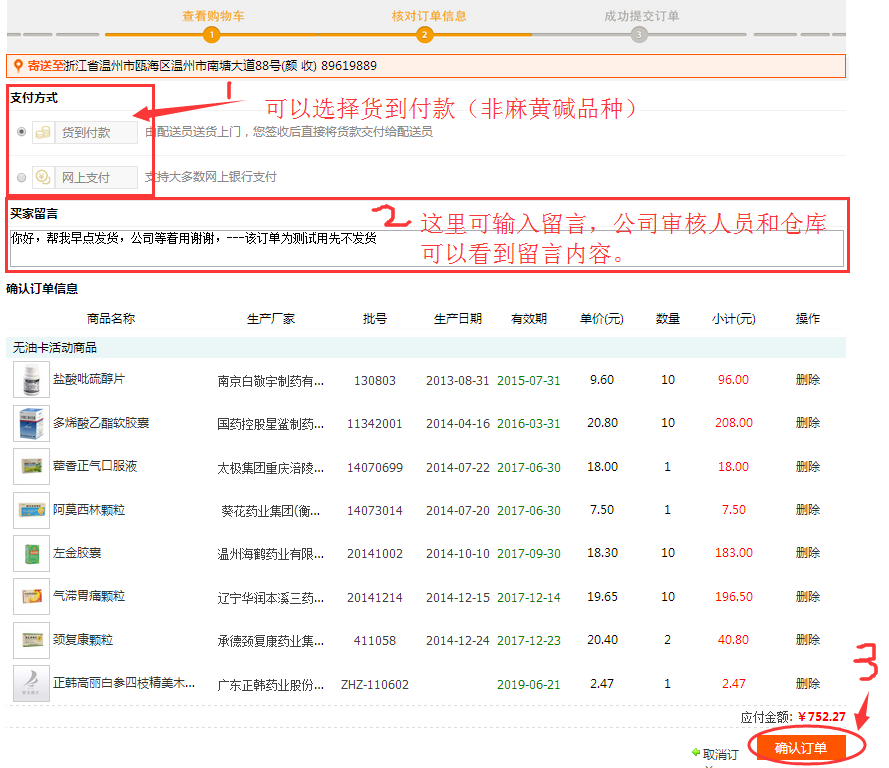The image size is (889, 768).
Task: Open the 盐酸吡硫醇片 product name link
Action: point(89,379)
